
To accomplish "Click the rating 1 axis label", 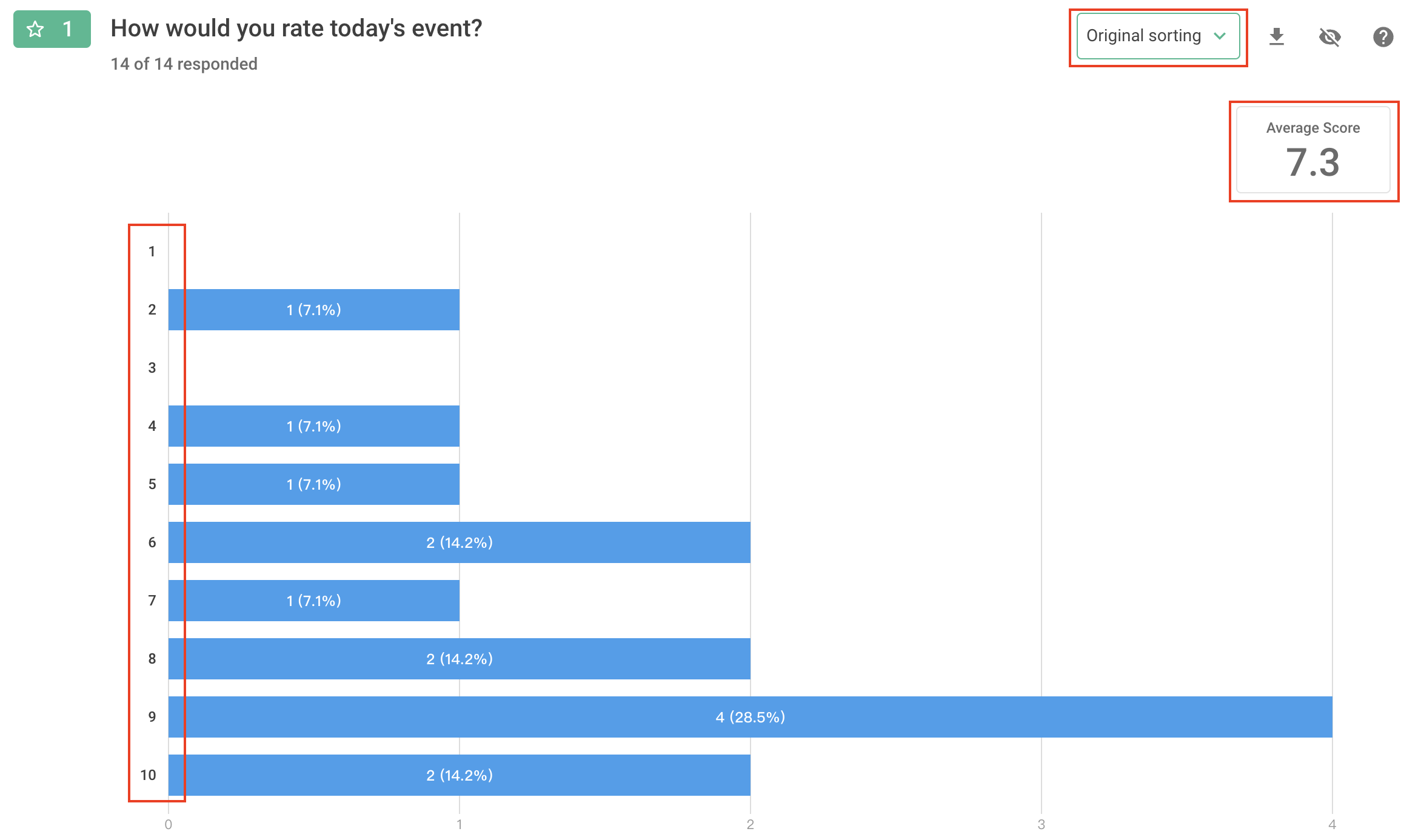I will tap(152, 252).
